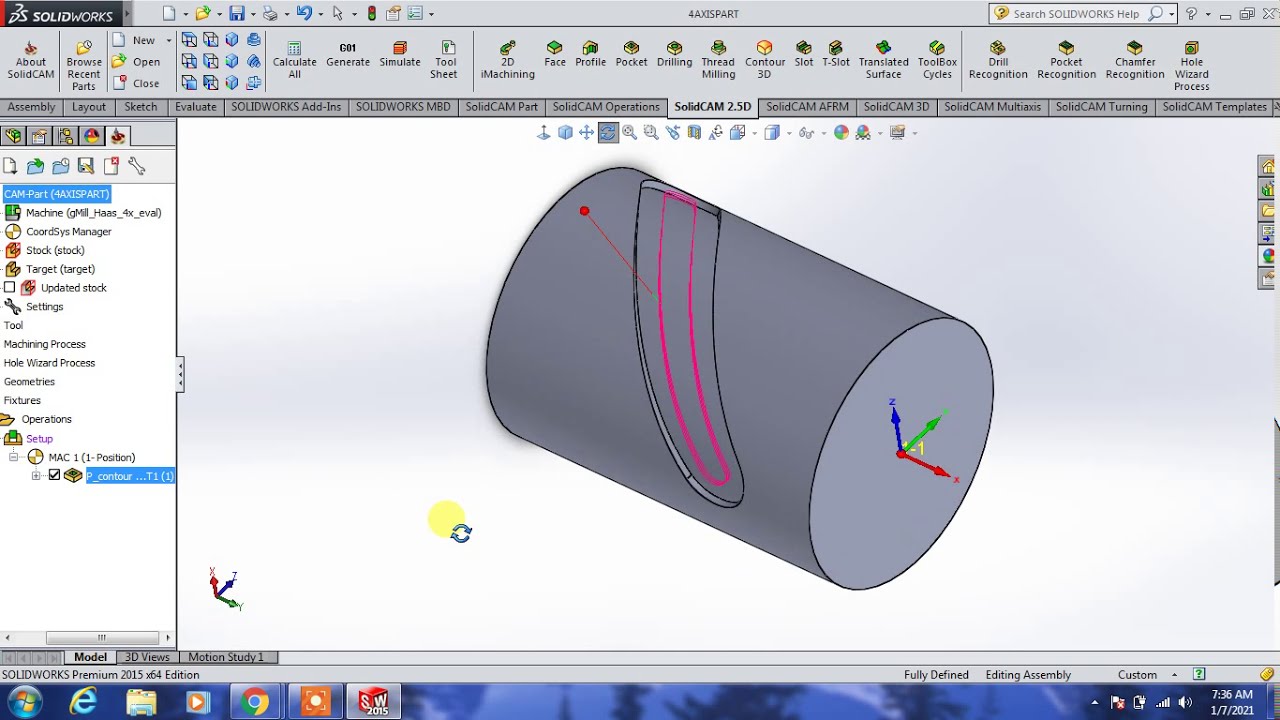The width and height of the screenshot is (1280, 720).
Task: Toggle the Updated stock checkbox
Action: [x=10, y=288]
